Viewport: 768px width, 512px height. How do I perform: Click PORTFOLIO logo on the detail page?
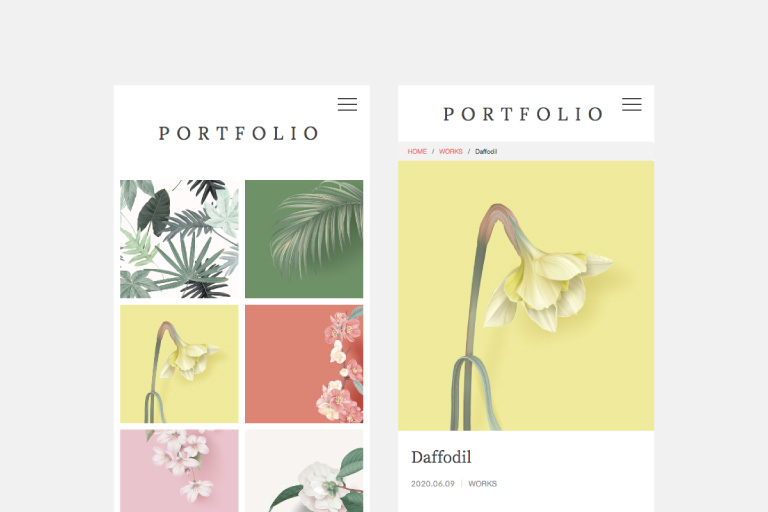523,114
